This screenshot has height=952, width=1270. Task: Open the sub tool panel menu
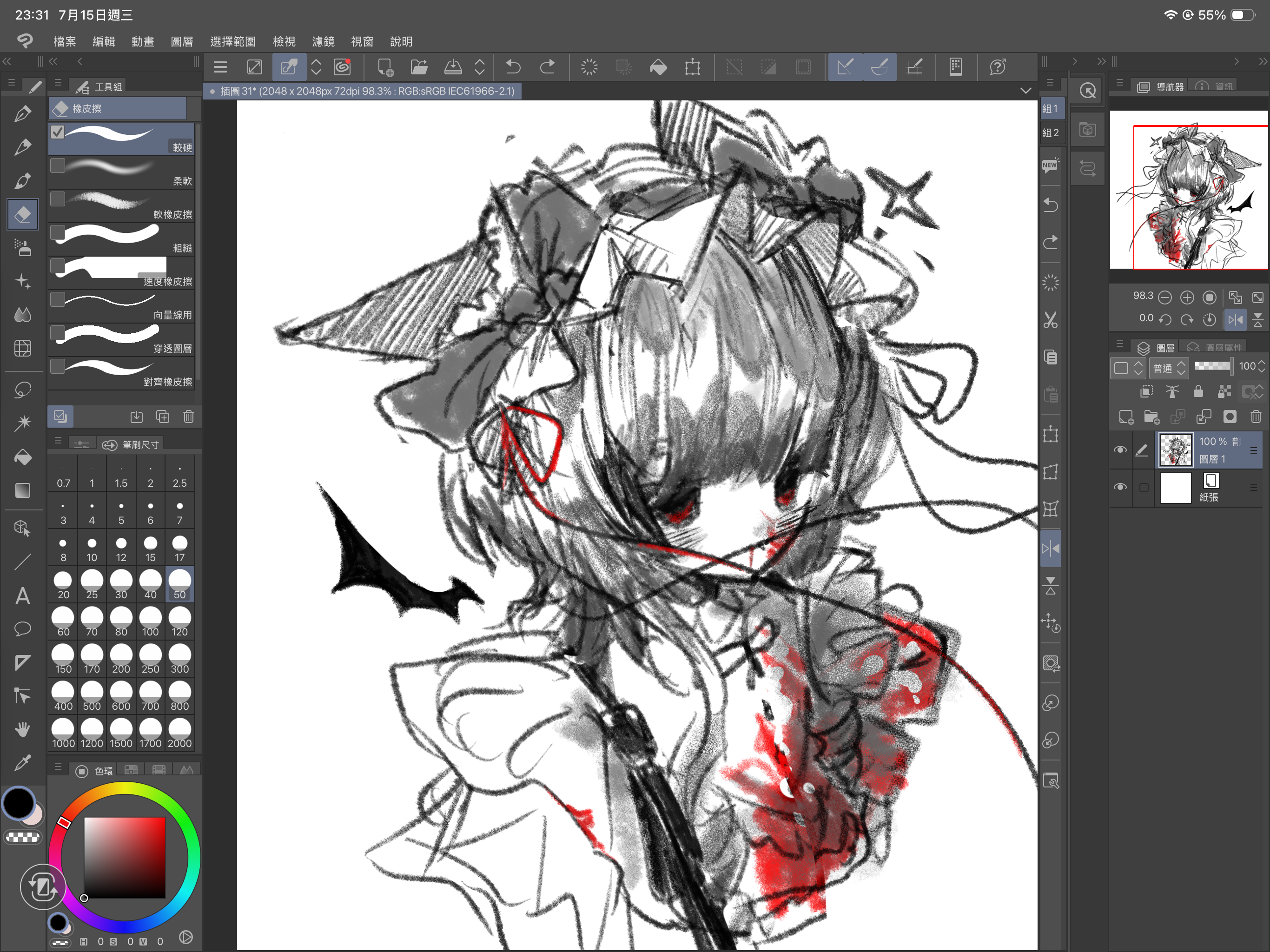(x=58, y=83)
